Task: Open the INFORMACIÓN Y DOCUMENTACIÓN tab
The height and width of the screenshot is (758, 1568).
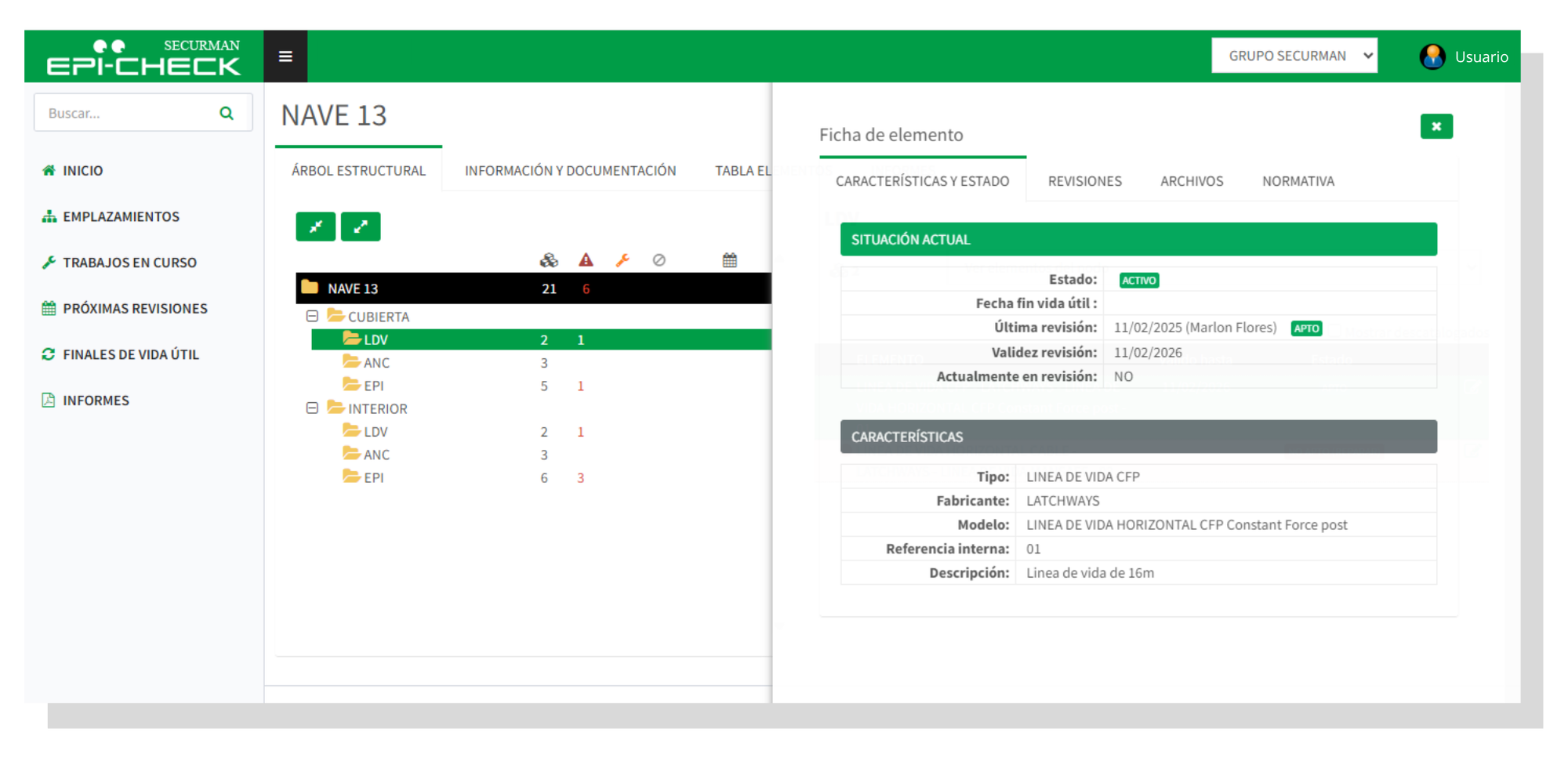Action: tap(570, 171)
